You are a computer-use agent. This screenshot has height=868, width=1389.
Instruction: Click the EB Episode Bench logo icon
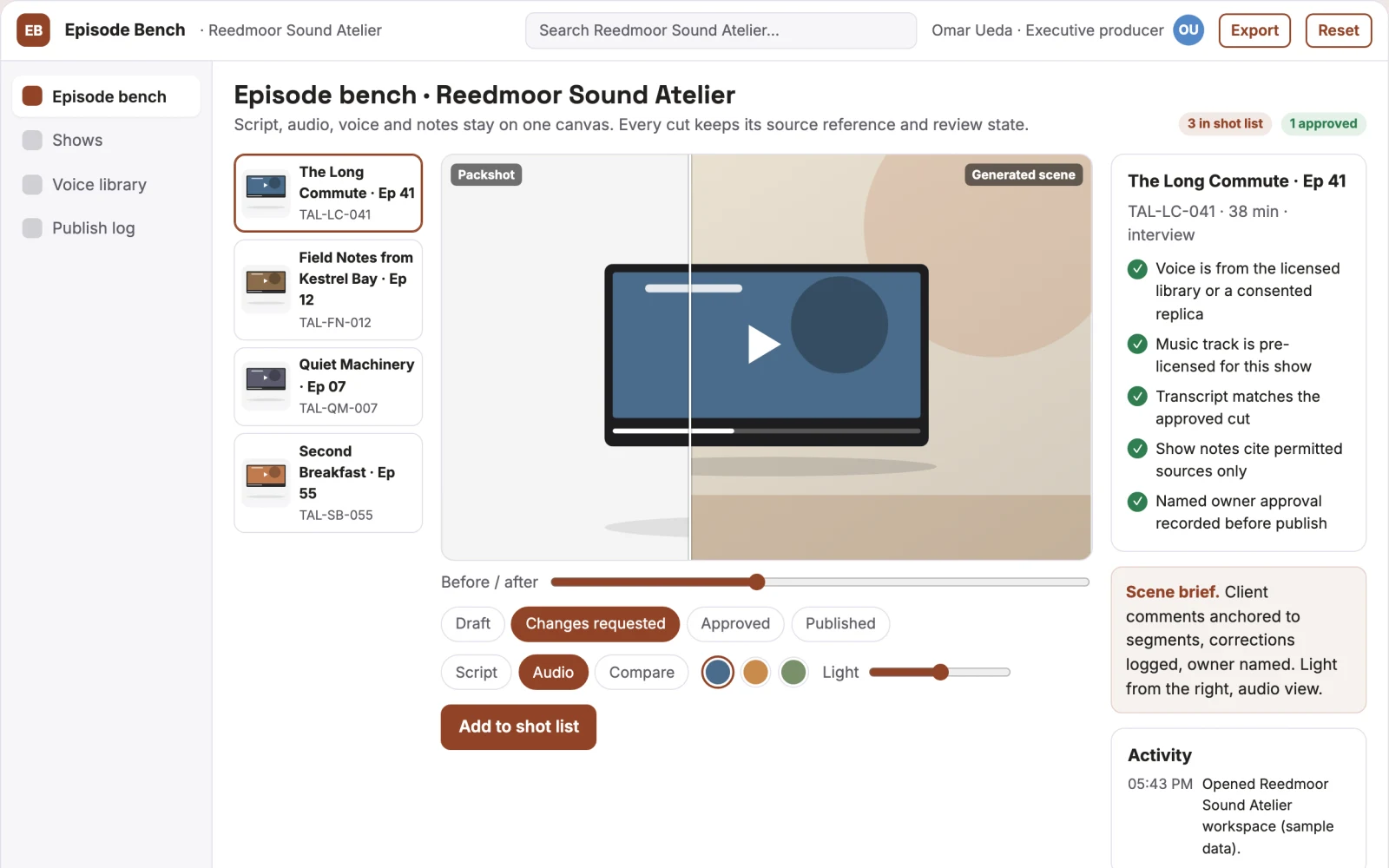click(x=33, y=30)
